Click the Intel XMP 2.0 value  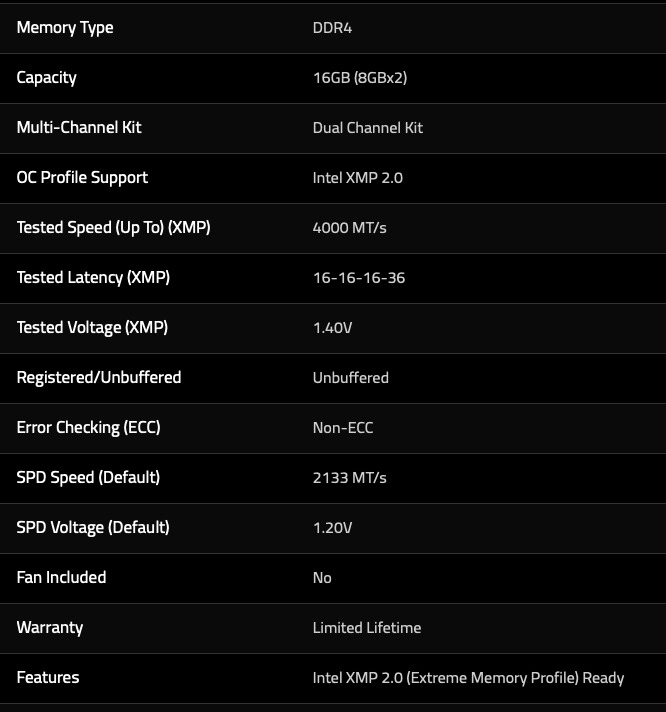[x=358, y=178]
